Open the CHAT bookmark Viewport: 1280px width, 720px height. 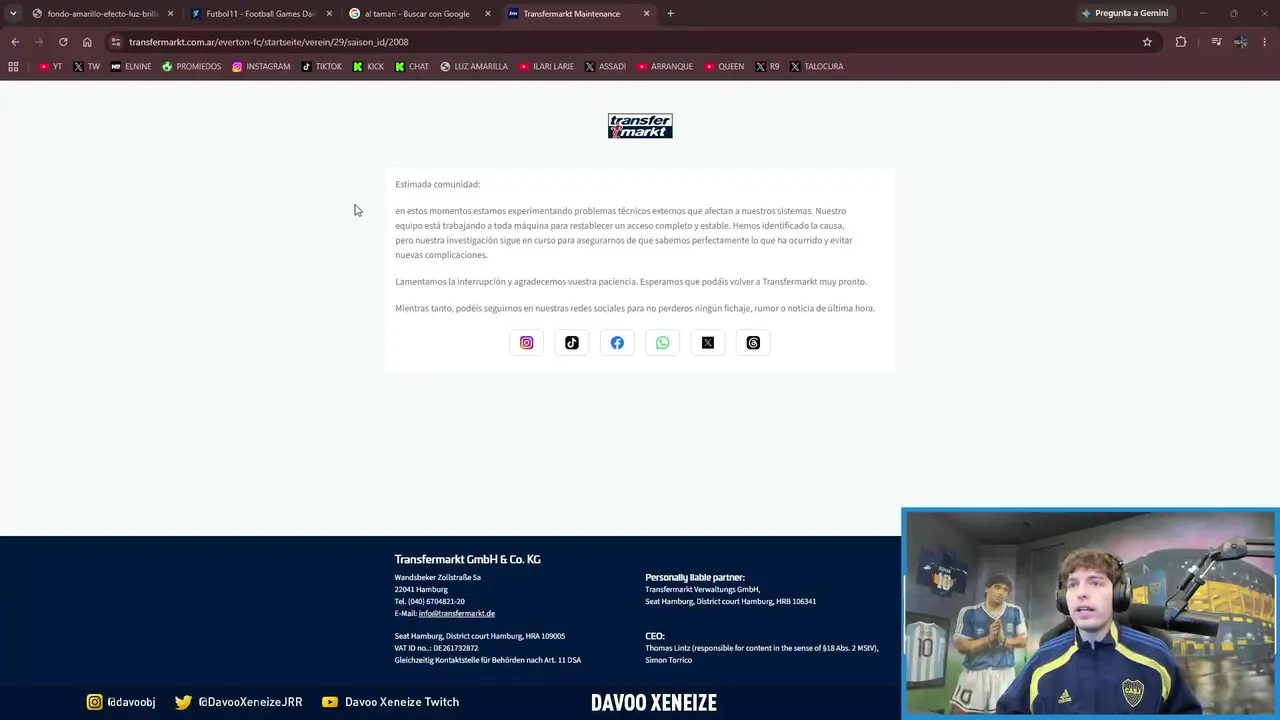click(x=412, y=67)
